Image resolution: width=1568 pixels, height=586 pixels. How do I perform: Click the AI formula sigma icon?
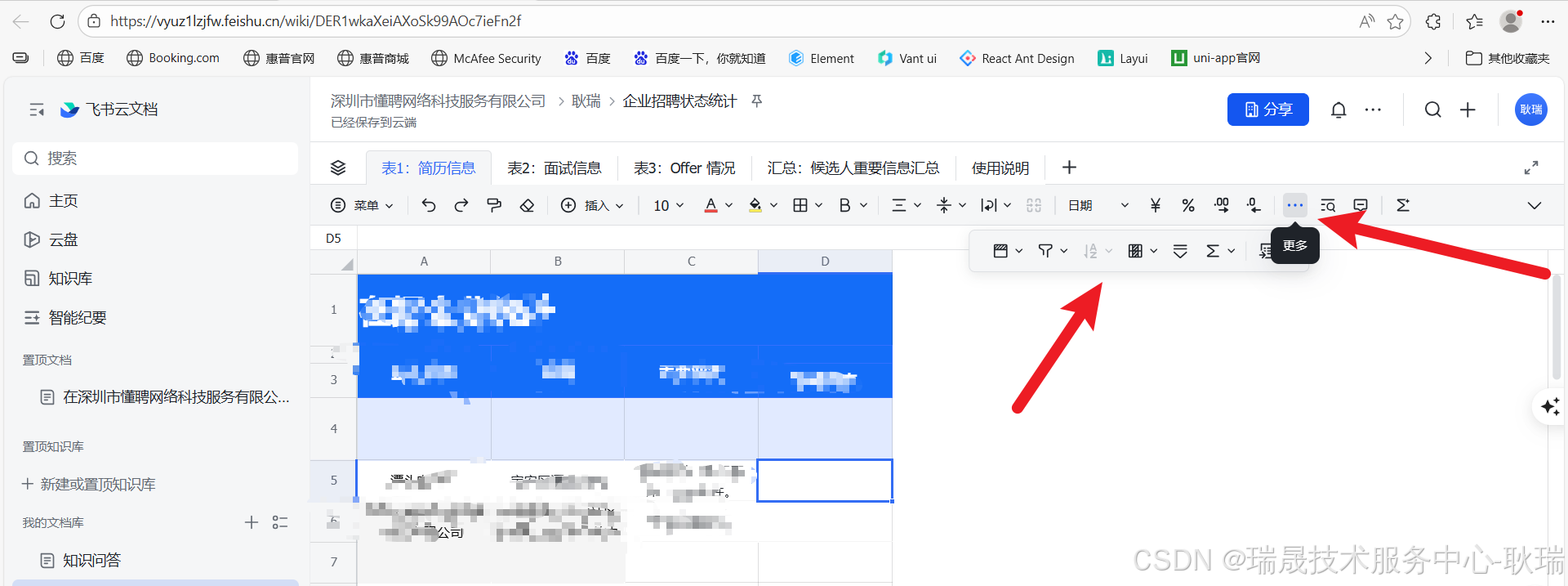1403,205
